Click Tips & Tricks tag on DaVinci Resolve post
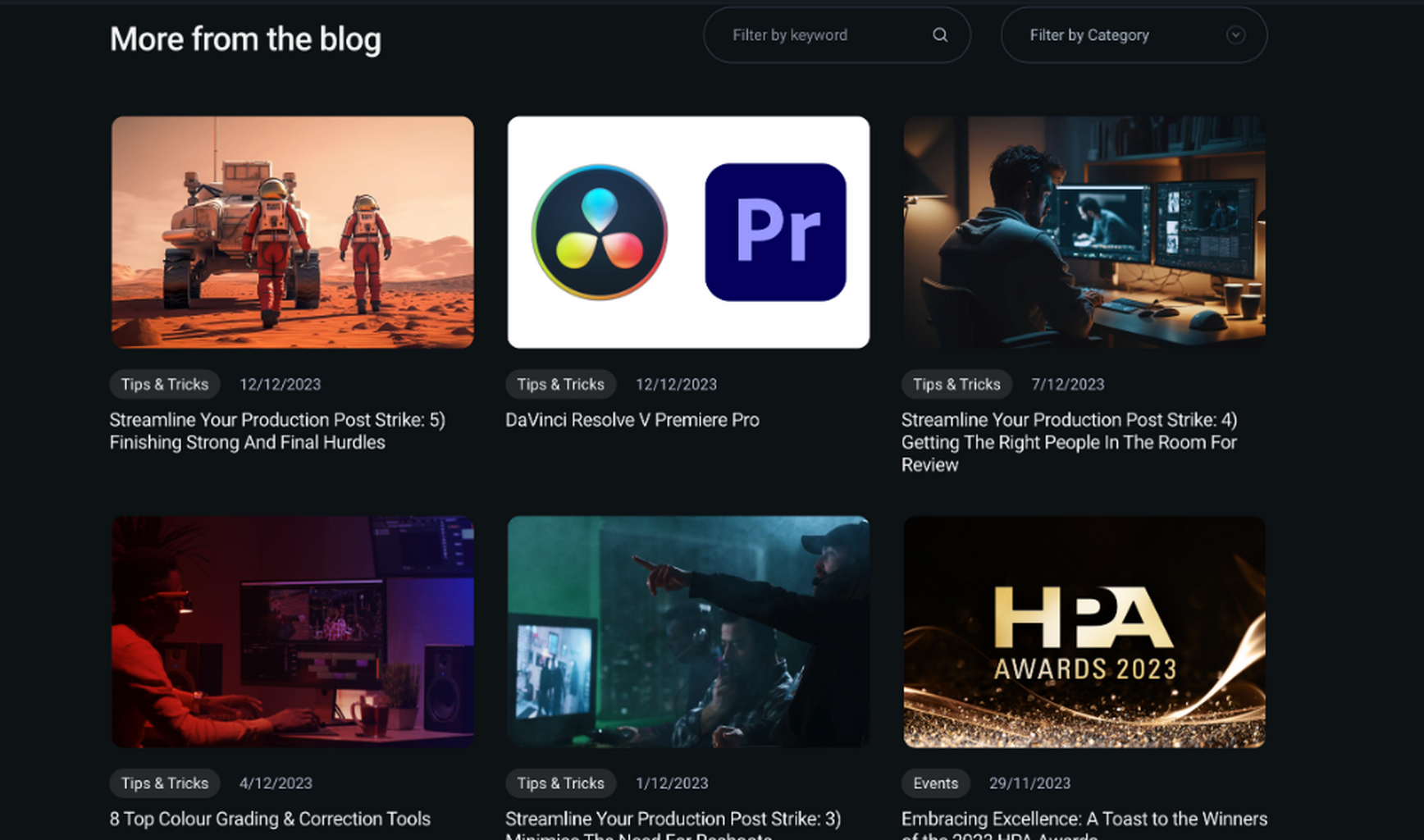This screenshot has width=1424, height=840. tap(560, 384)
